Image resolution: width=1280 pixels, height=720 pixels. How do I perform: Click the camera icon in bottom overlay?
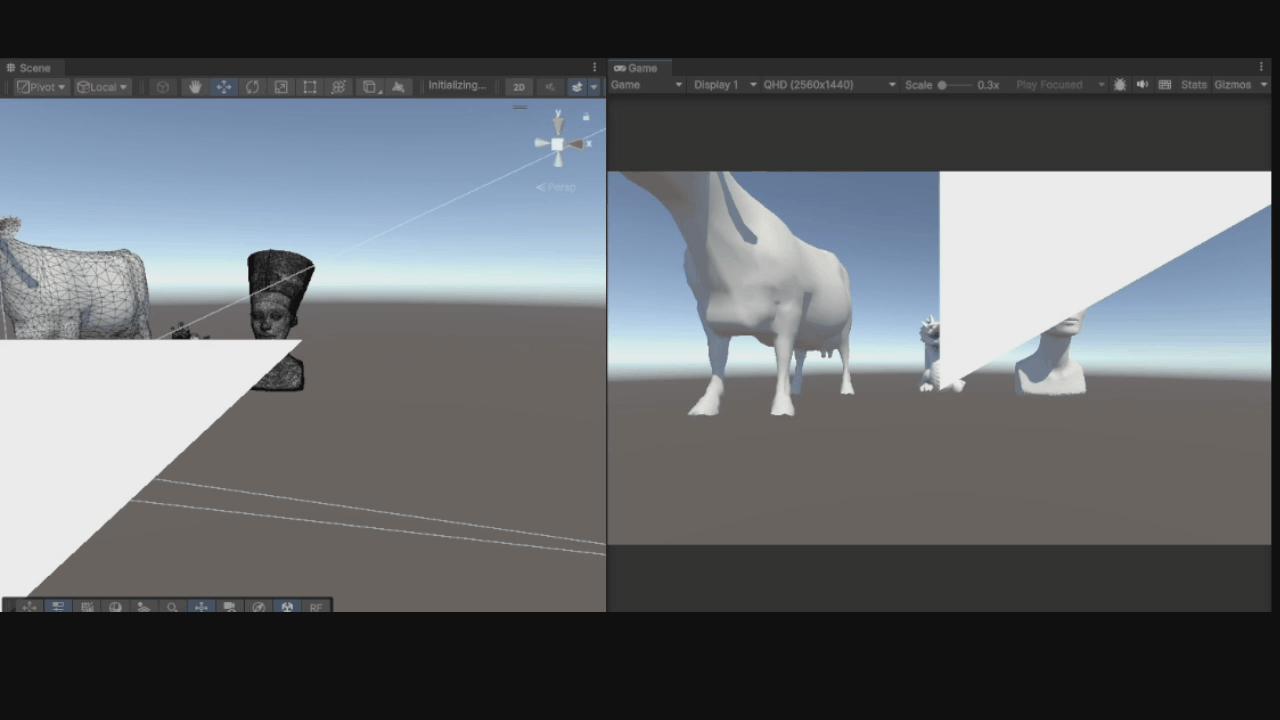point(230,607)
